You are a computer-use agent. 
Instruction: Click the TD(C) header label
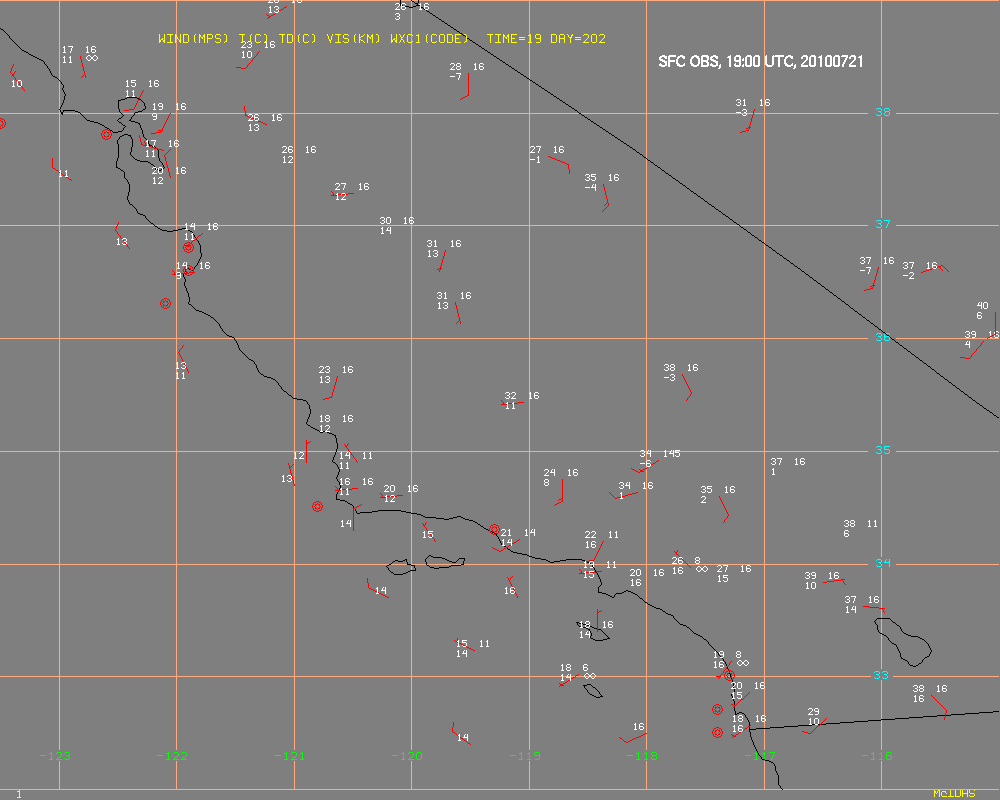pyautogui.click(x=297, y=38)
